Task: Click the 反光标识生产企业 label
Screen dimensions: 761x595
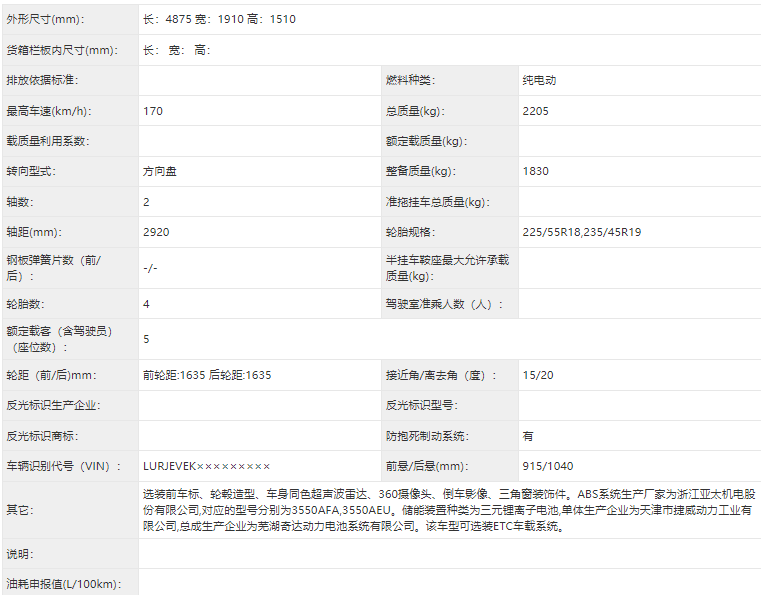Action: click(x=53, y=405)
